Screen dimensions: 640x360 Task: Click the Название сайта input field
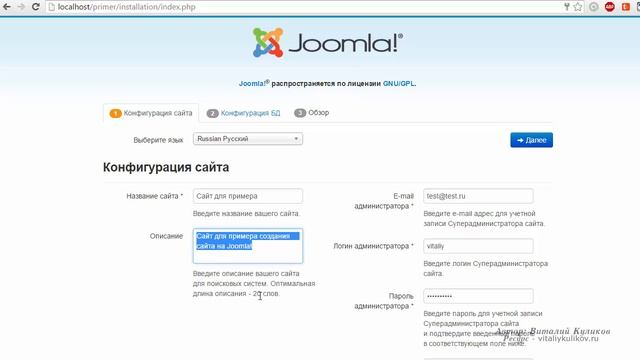pos(248,196)
